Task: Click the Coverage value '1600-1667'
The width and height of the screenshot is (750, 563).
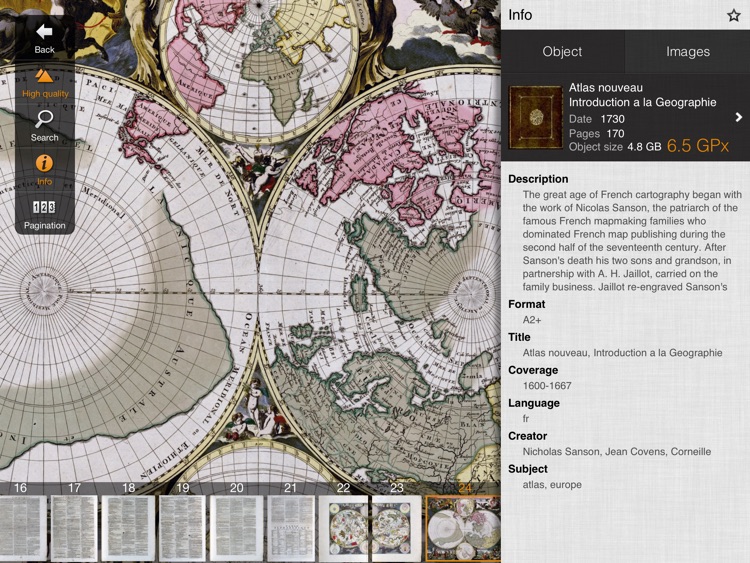Action: click(547, 386)
